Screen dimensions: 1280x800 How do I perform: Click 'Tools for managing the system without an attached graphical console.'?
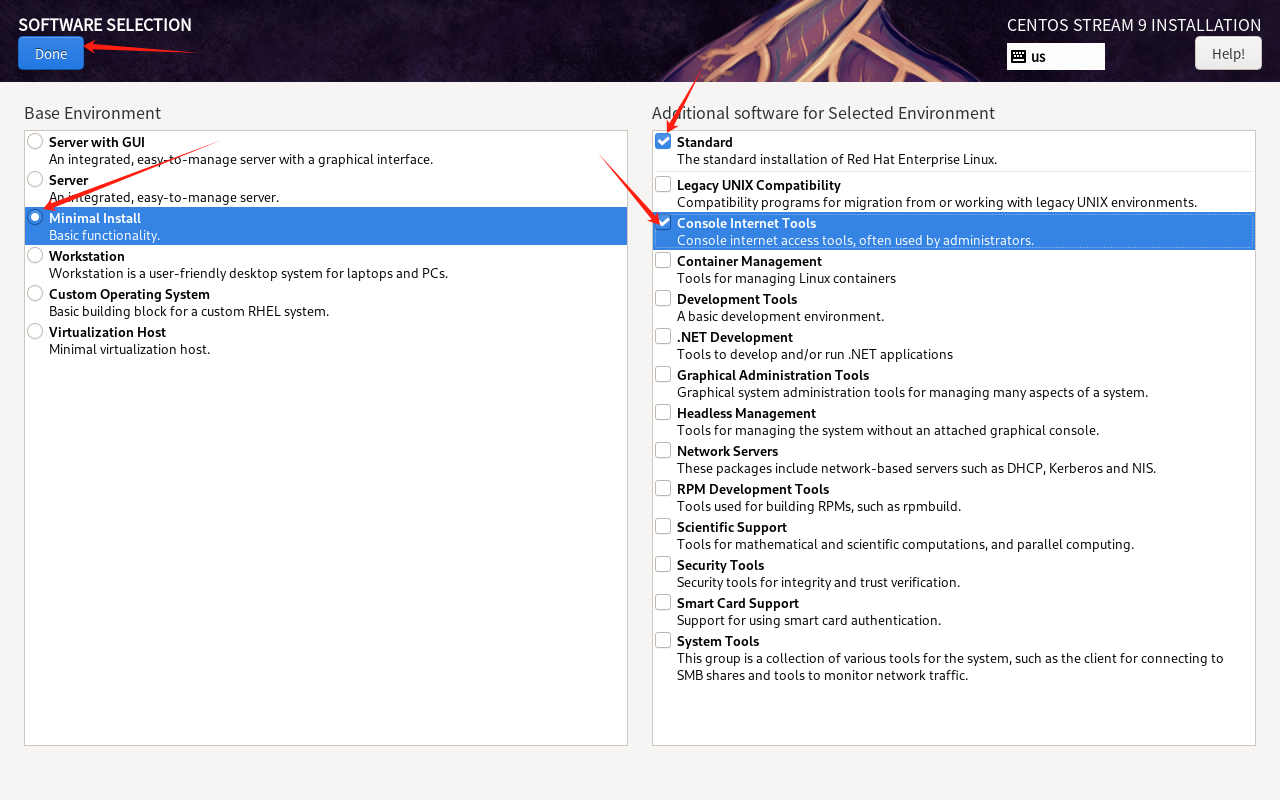[x=888, y=430]
